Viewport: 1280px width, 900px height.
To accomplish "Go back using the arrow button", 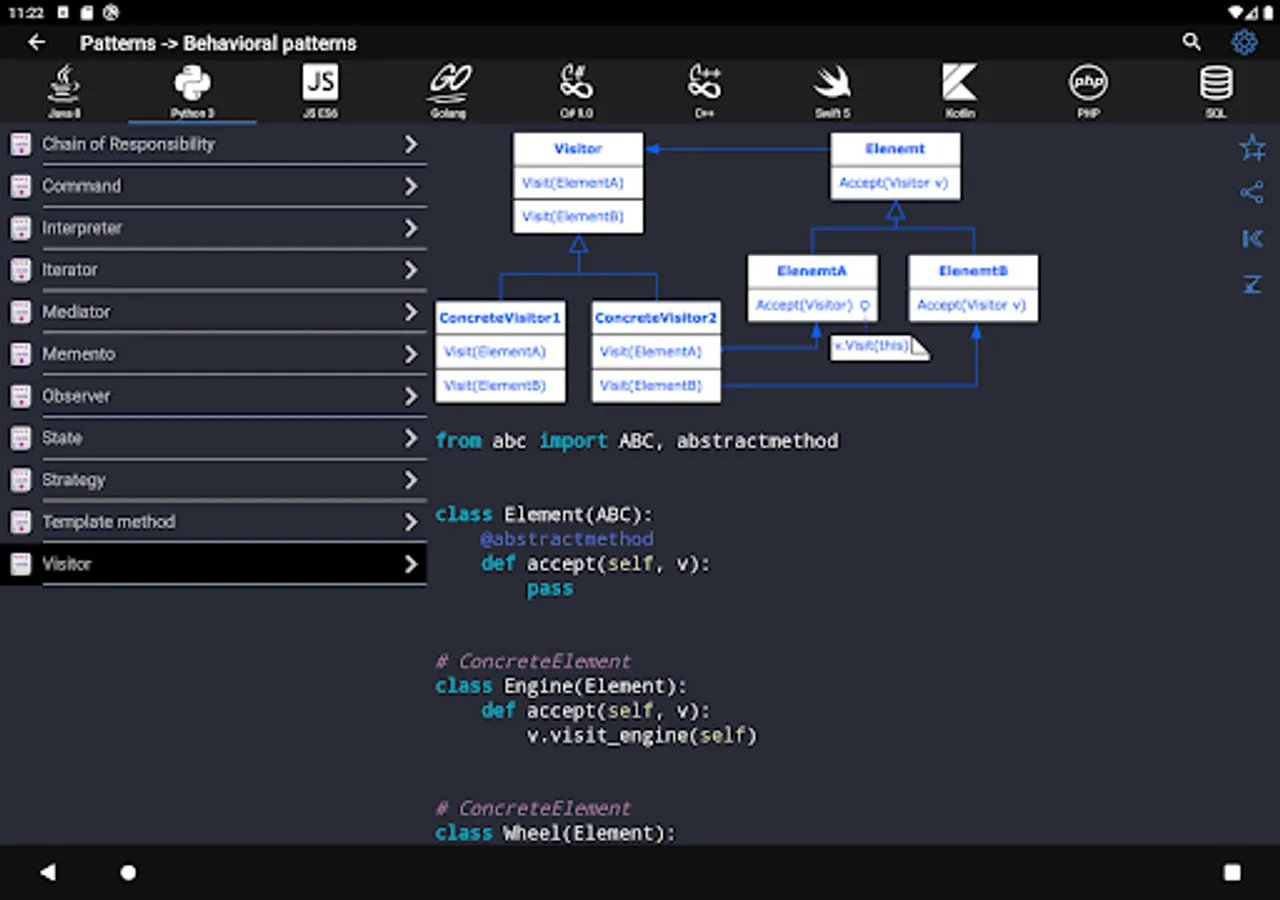I will [x=37, y=42].
